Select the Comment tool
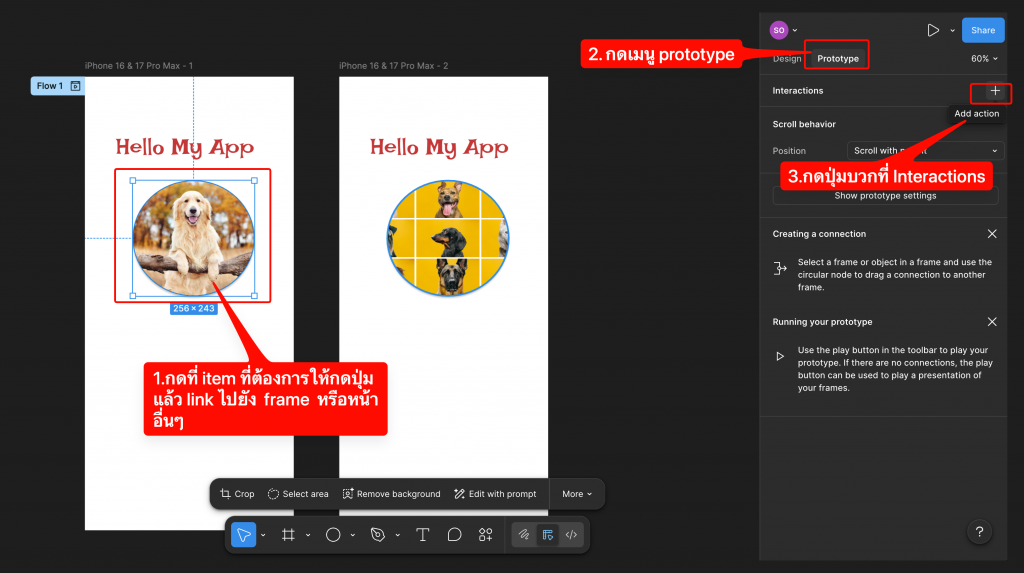The image size is (1024, 573). [454, 535]
